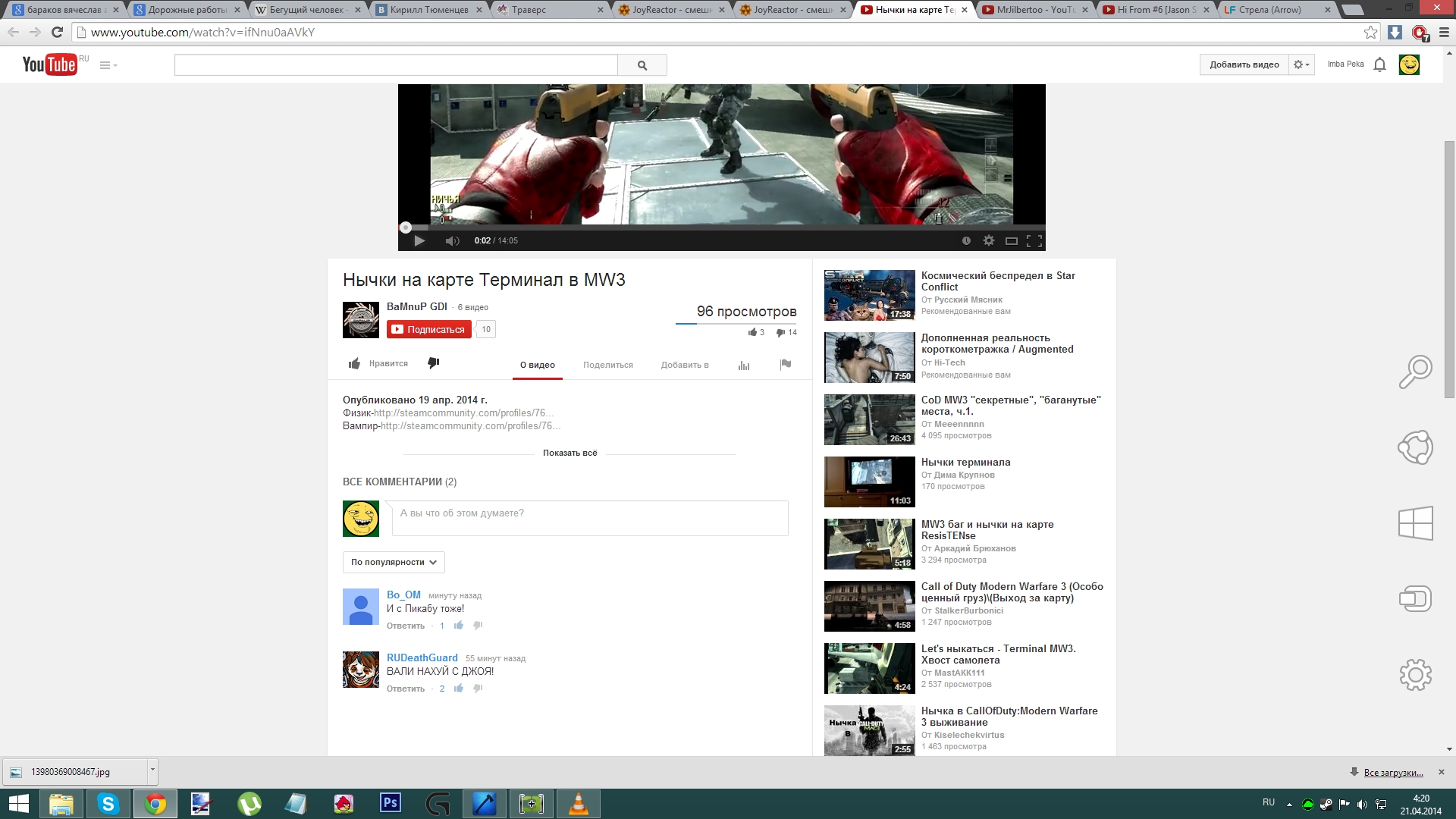The image size is (1456, 819).
Task: Like the RUDeathGuard comment
Action: click(x=459, y=689)
